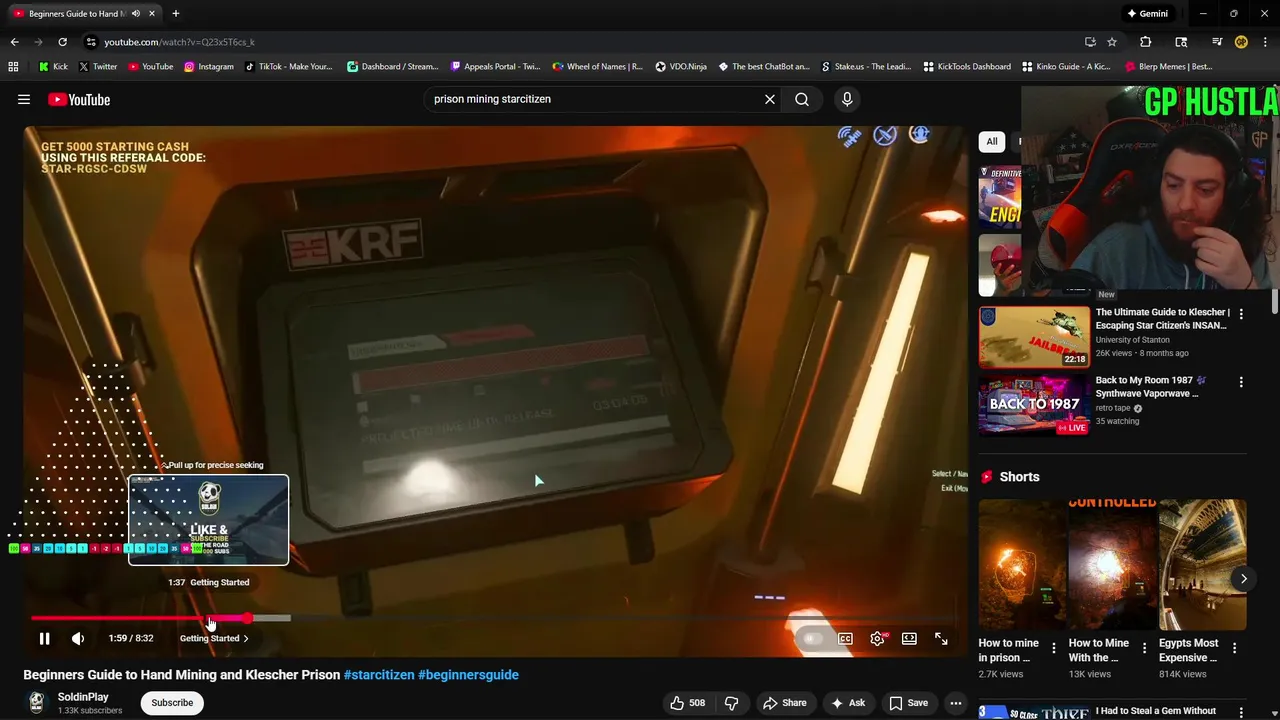1280x720 pixels.
Task: Open the How to Mine With the short
Action: (1112, 566)
